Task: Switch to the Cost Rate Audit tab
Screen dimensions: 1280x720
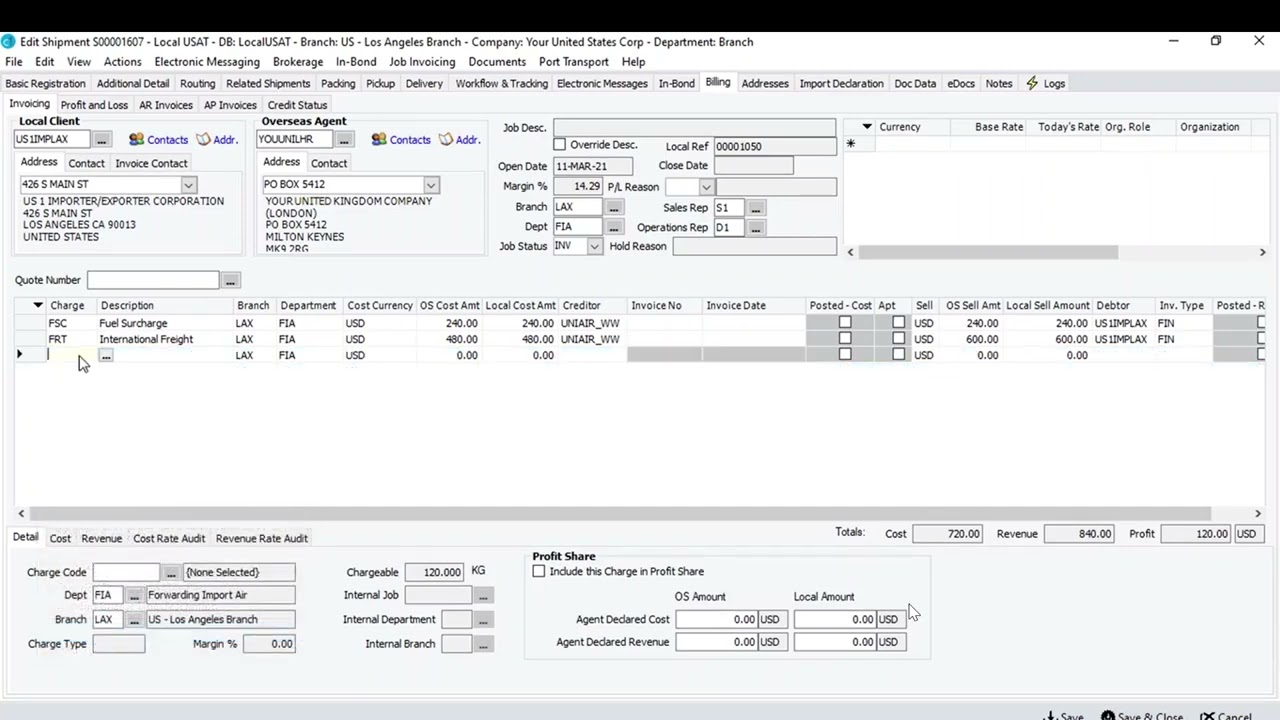Action: [169, 538]
